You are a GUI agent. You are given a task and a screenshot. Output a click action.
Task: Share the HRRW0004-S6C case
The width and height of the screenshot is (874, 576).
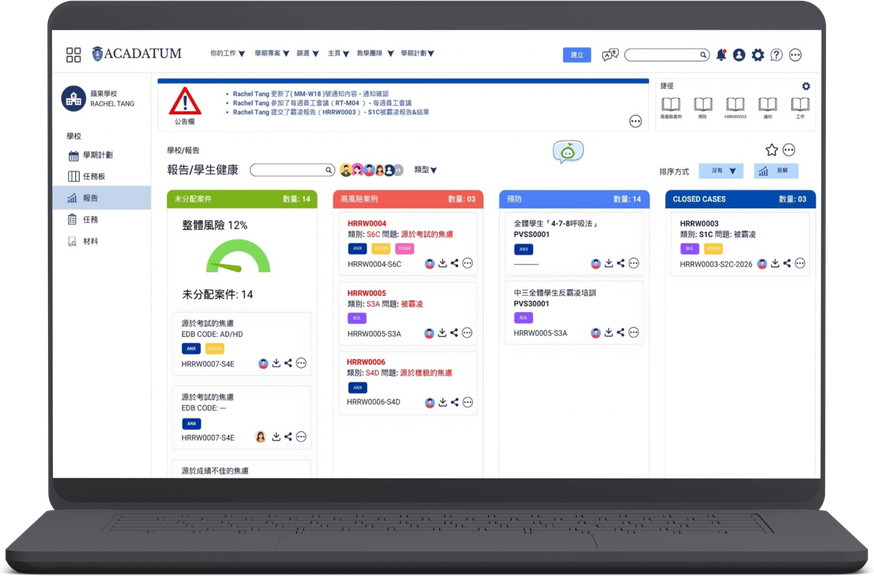click(455, 263)
